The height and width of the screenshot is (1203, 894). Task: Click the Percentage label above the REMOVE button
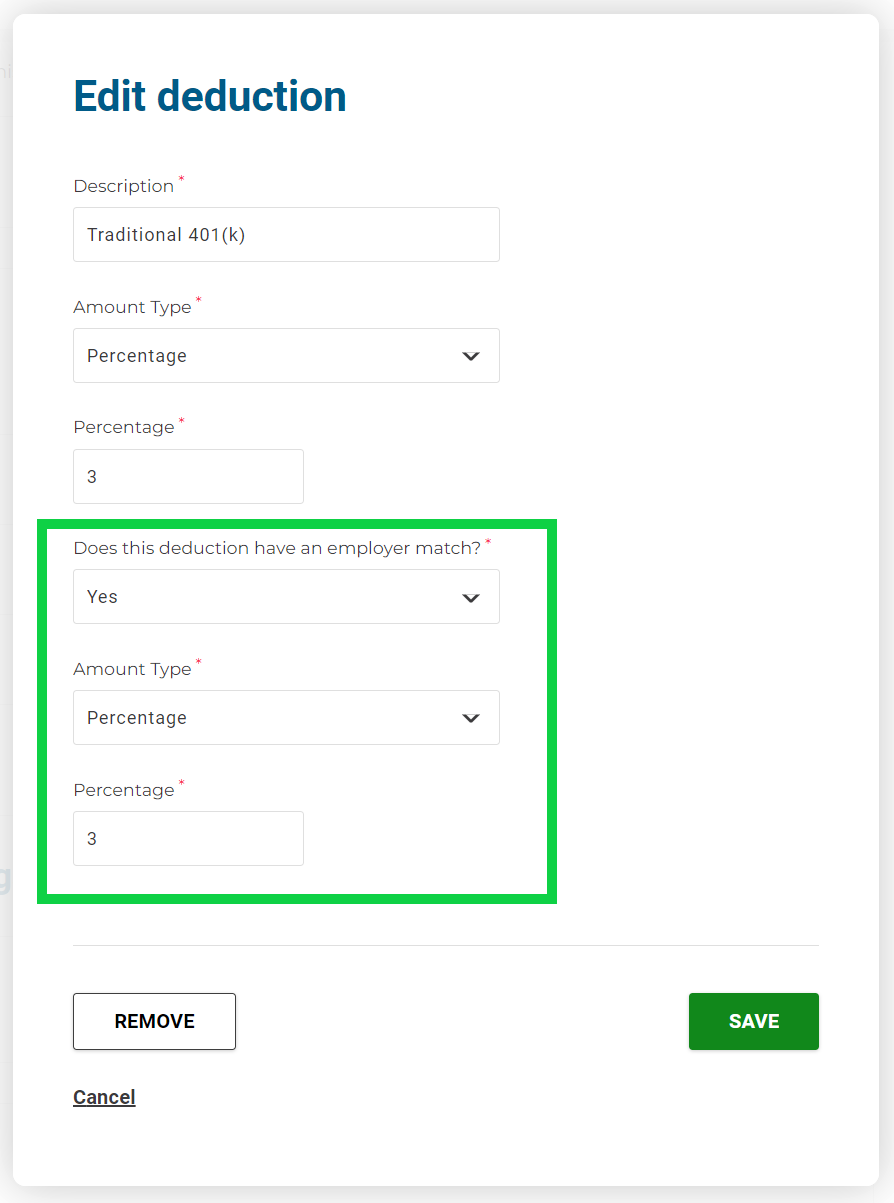click(124, 790)
